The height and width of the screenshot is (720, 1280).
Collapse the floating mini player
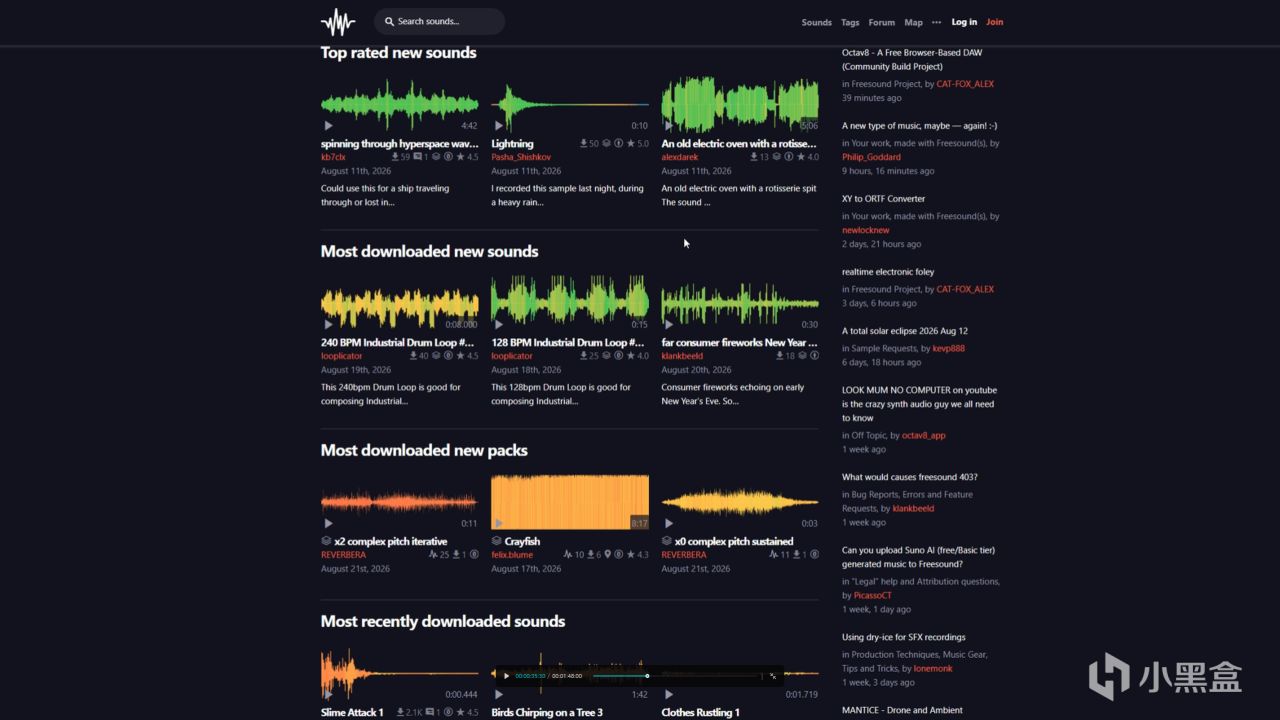click(772, 676)
